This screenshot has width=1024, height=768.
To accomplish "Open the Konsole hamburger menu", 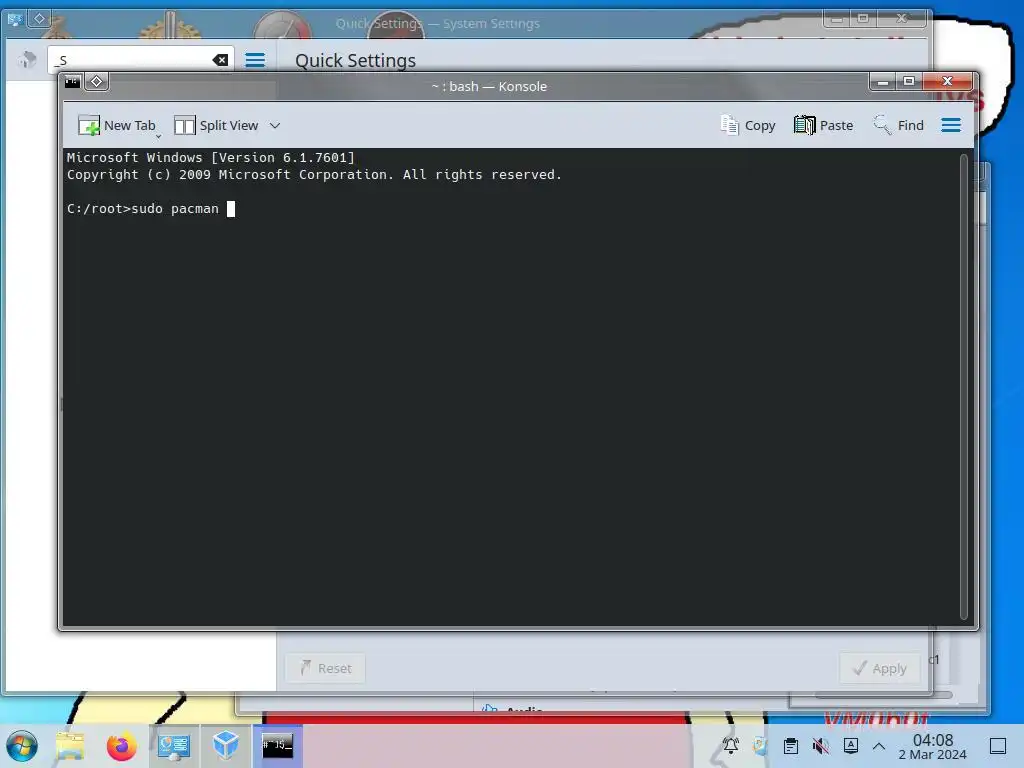I will [951, 125].
